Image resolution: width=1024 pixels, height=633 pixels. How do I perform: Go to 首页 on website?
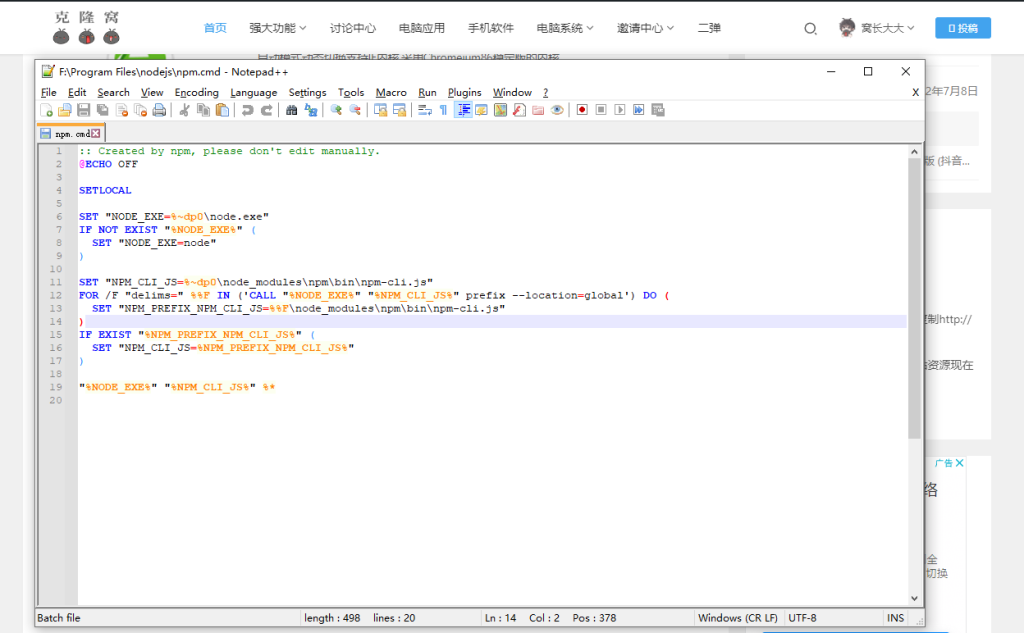click(215, 28)
